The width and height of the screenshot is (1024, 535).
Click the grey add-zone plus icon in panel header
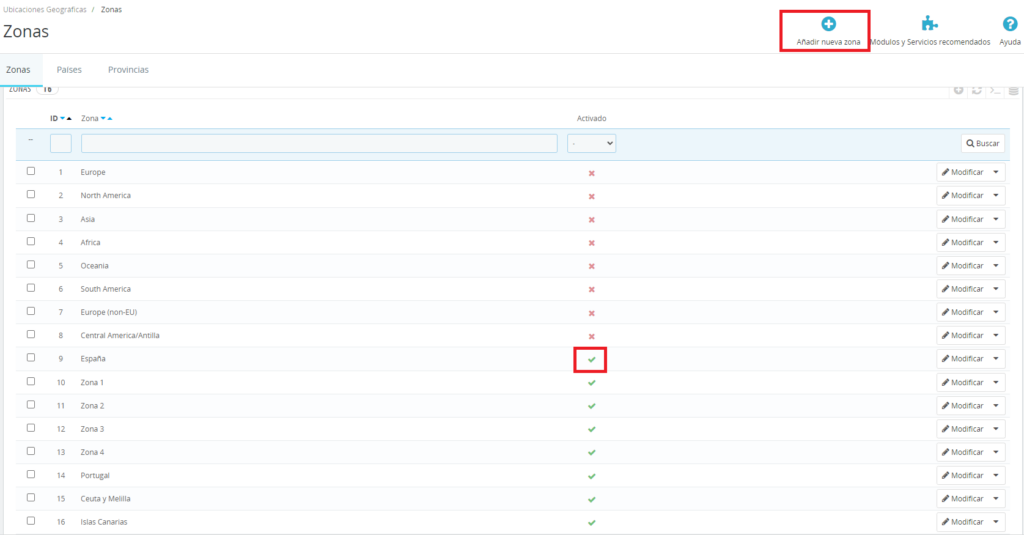pyautogui.click(x=958, y=90)
